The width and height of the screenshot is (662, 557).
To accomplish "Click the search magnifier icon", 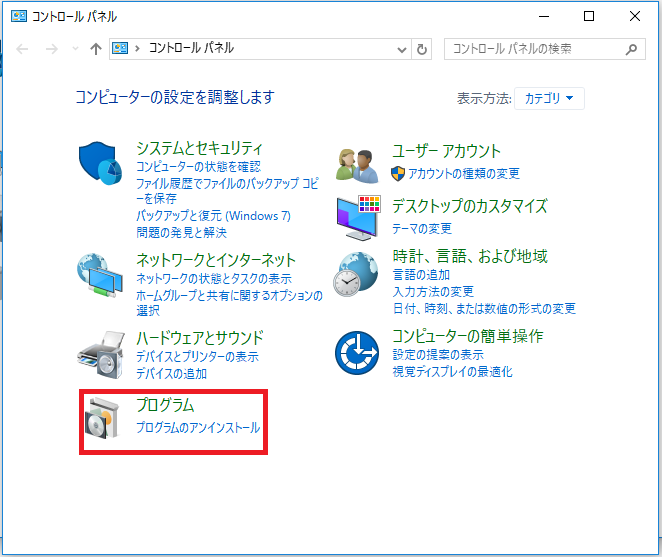I will pos(631,49).
